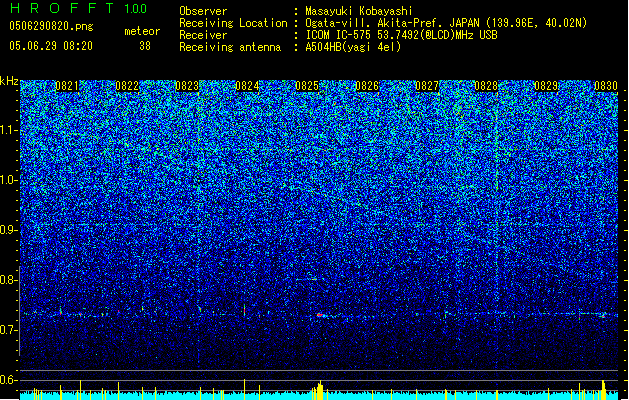Image resolution: width=629 pixels, height=400 pixels.
Task: Click the Receiver label
Action: 203,35
